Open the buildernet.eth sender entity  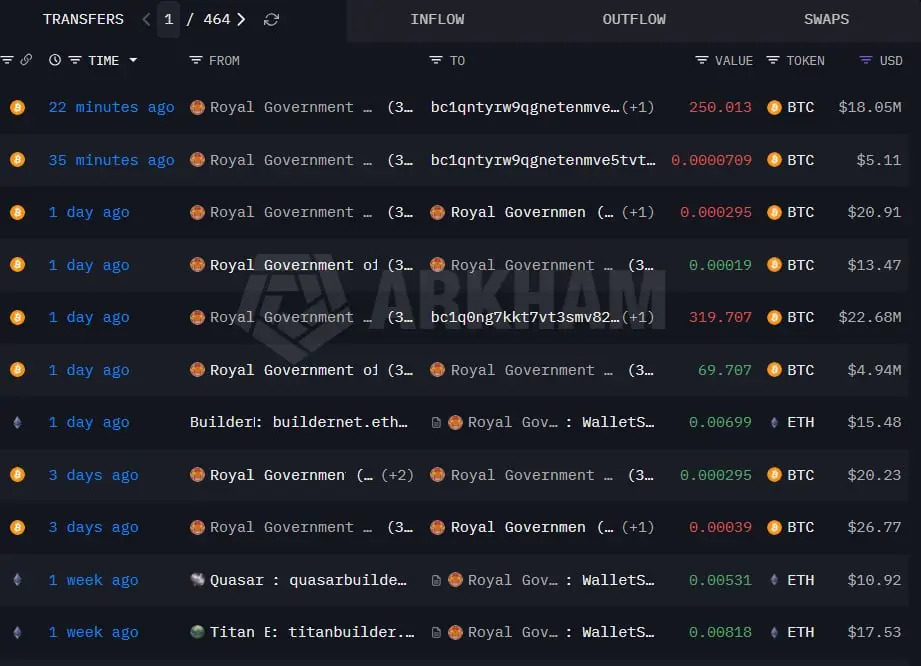tap(298, 422)
